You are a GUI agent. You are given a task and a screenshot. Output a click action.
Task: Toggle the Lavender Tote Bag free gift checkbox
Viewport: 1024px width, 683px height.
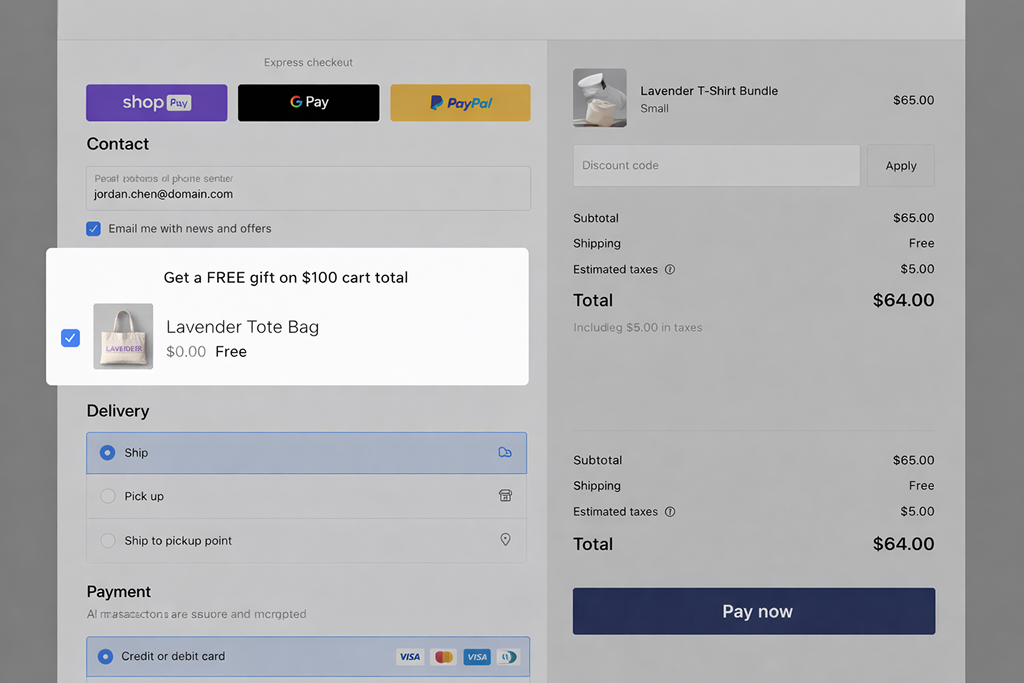(70, 338)
